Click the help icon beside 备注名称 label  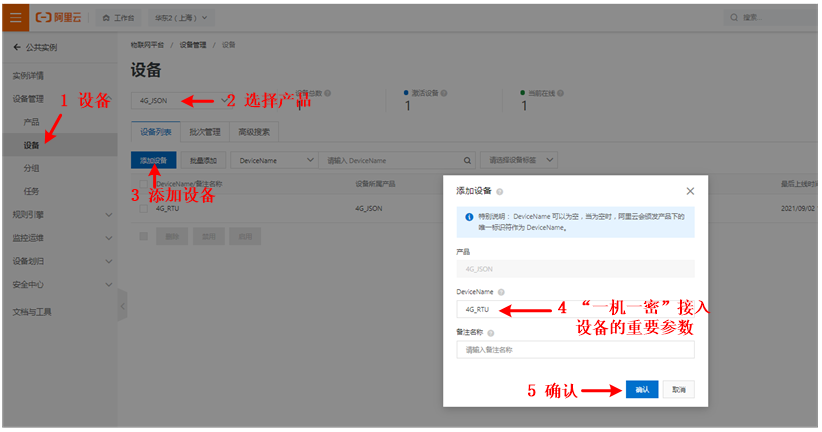pos(491,333)
